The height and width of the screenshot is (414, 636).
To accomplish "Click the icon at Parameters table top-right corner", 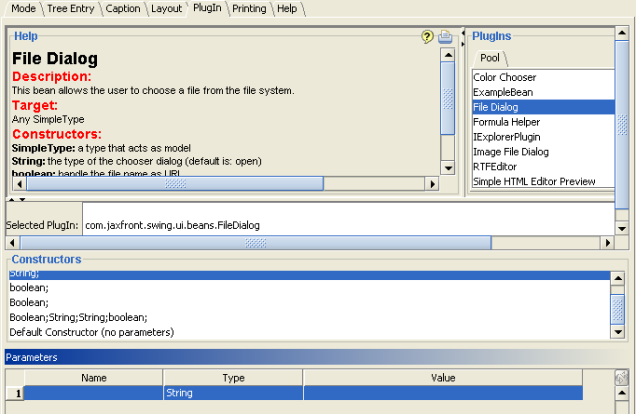I will [x=621, y=377].
